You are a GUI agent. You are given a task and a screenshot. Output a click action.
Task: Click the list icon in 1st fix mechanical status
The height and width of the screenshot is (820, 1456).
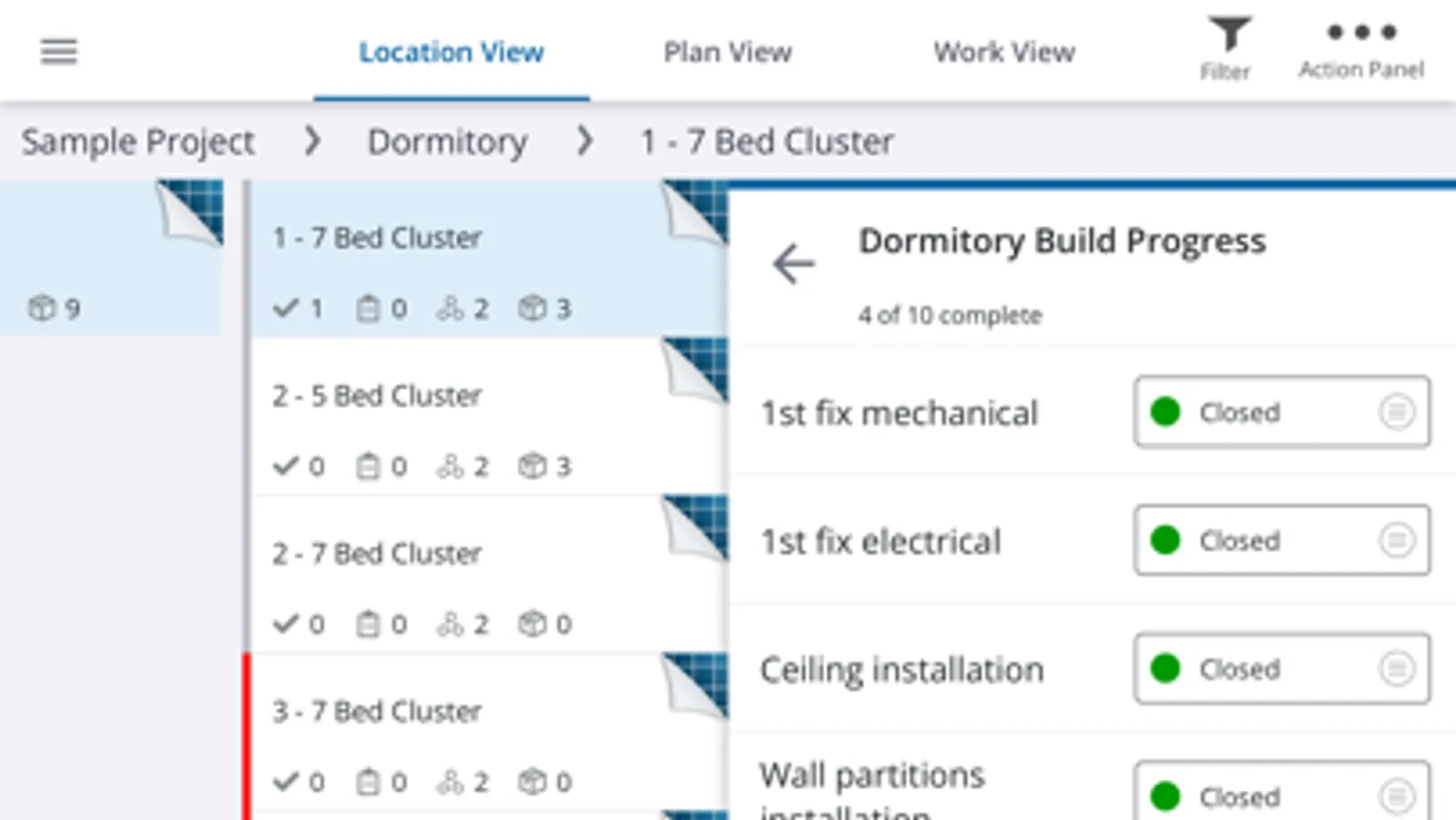pos(1396,412)
